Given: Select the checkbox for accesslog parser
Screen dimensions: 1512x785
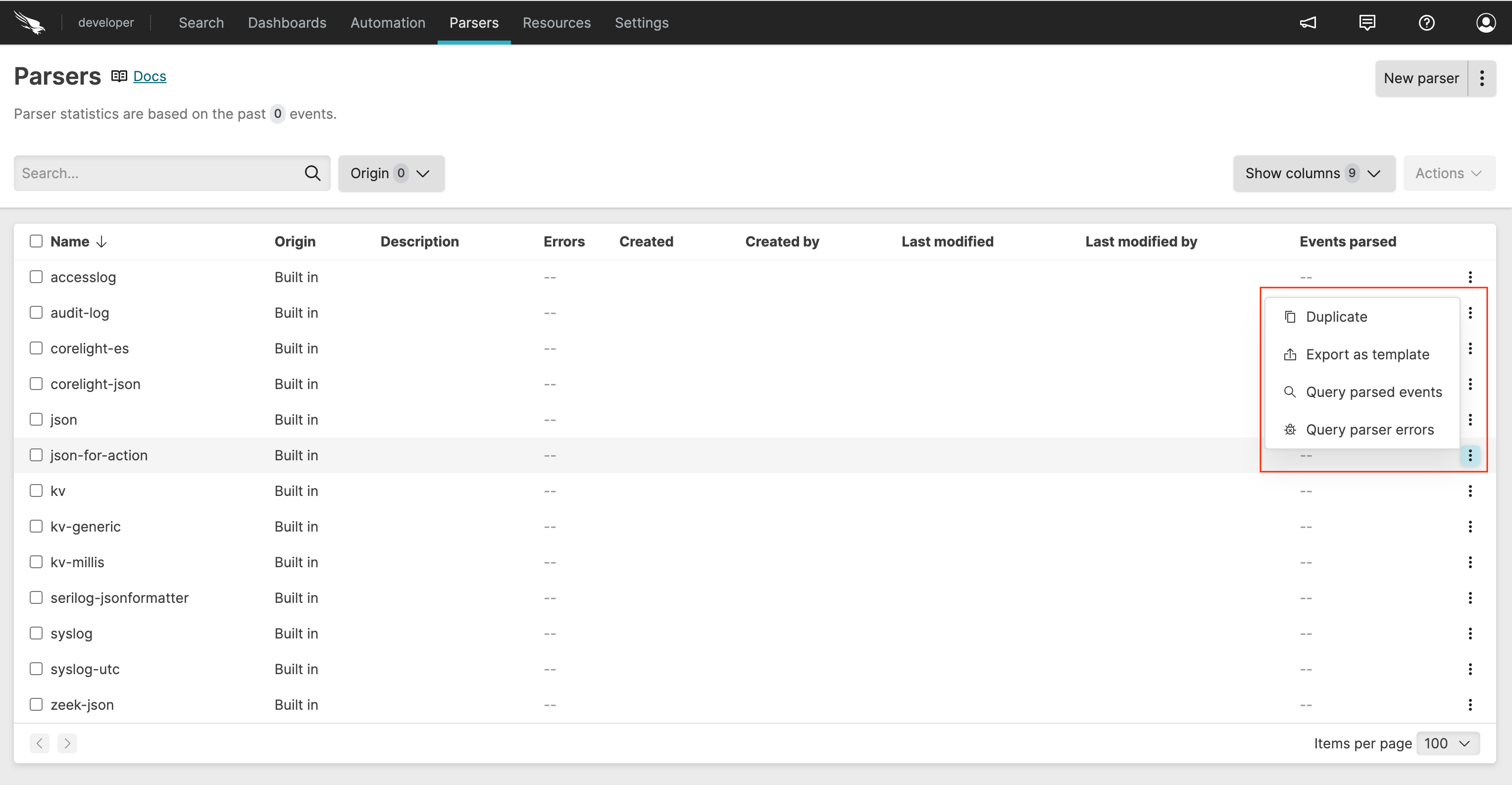Looking at the screenshot, I should (36, 276).
